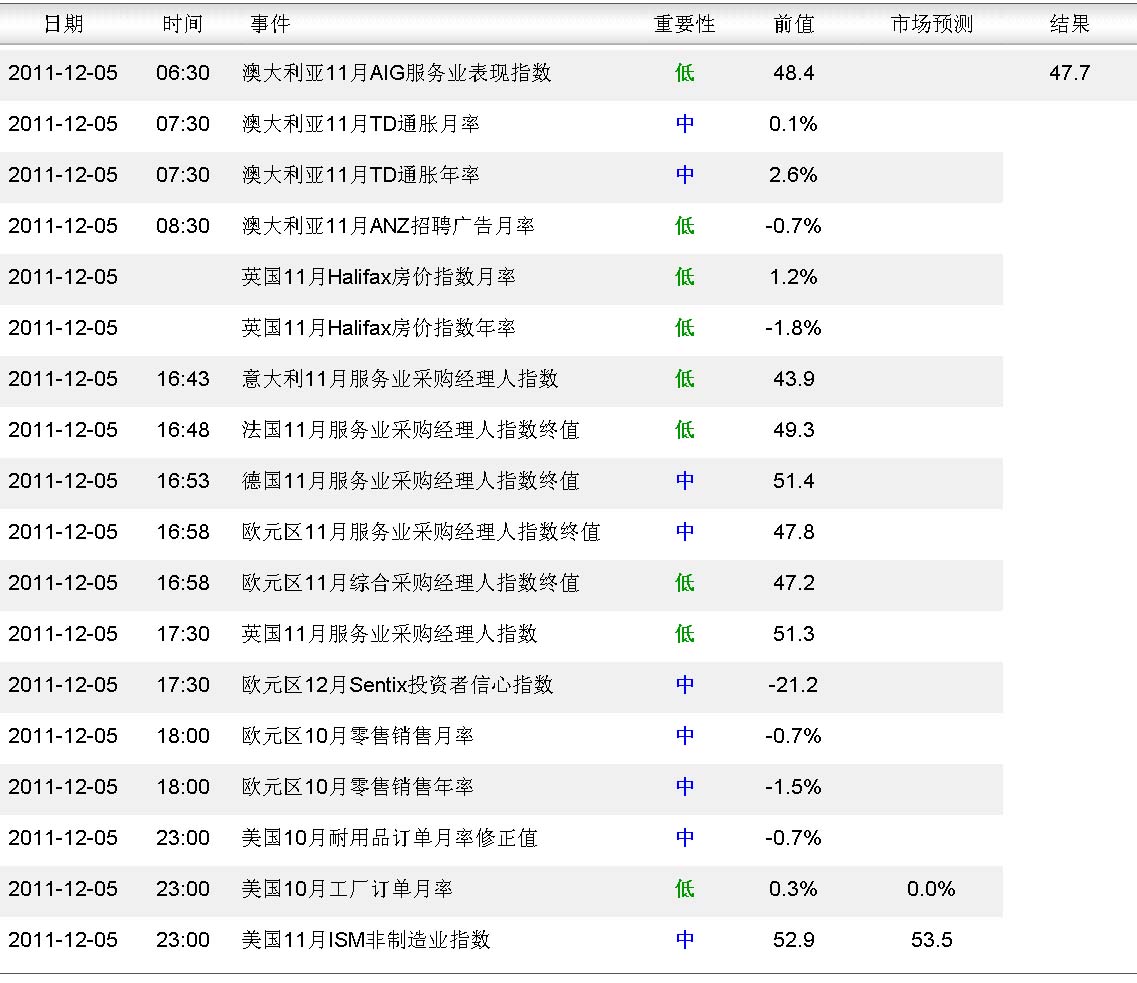This screenshot has height=983, width=1137.
Task: Click previous value -1.5%
Action: (x=793, y=787)
